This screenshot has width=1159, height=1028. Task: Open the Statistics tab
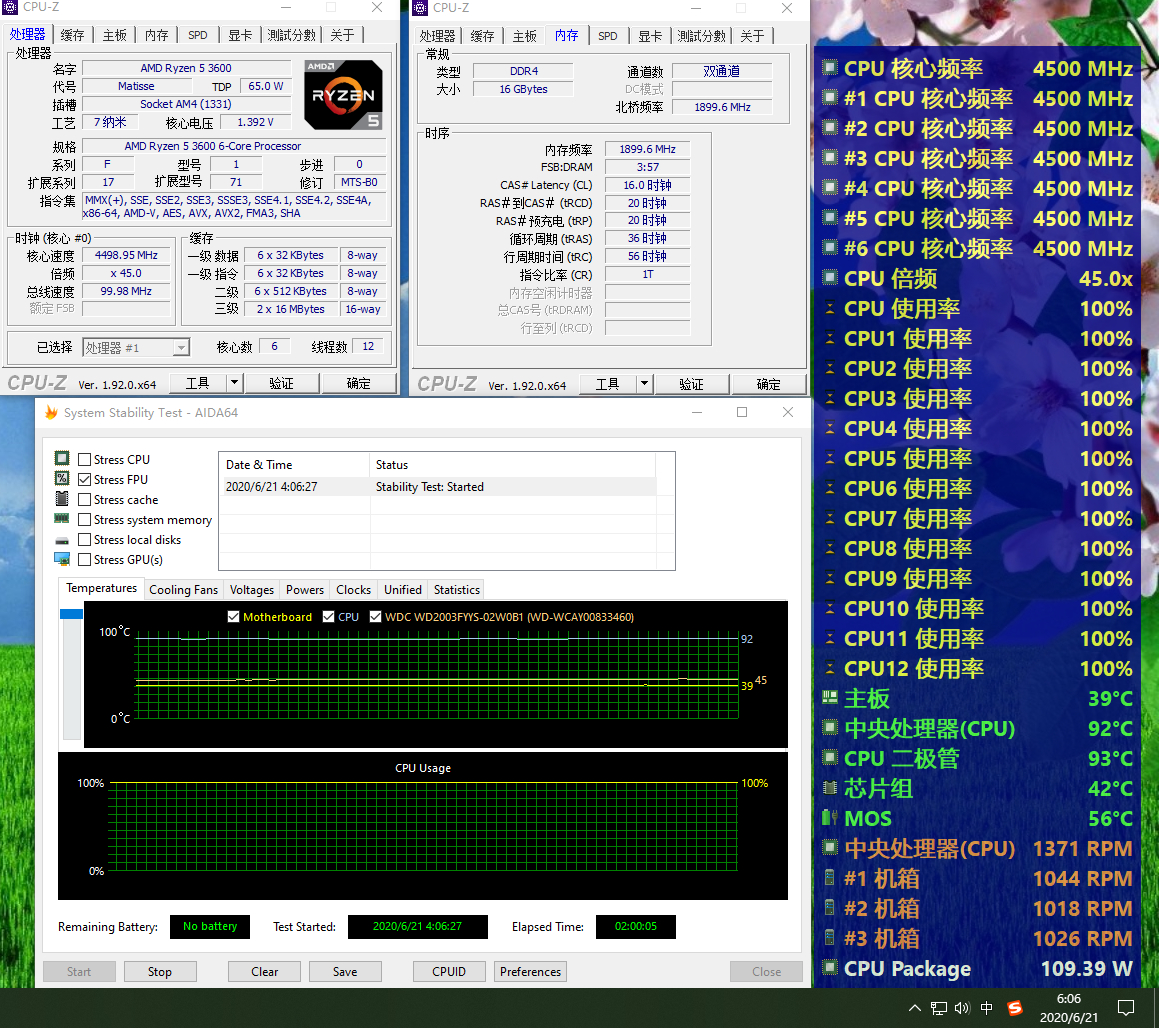click(457, 590)
